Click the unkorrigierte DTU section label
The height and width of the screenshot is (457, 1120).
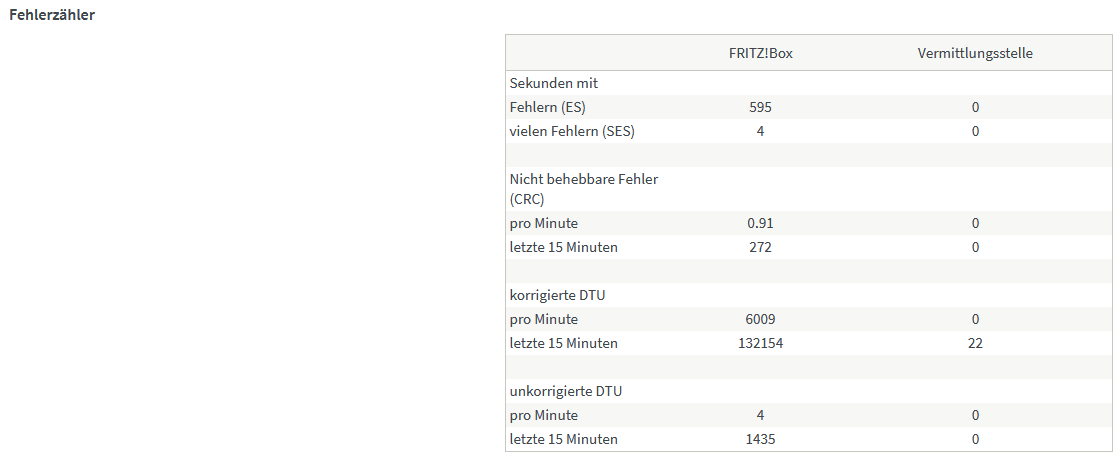(561, 391)
